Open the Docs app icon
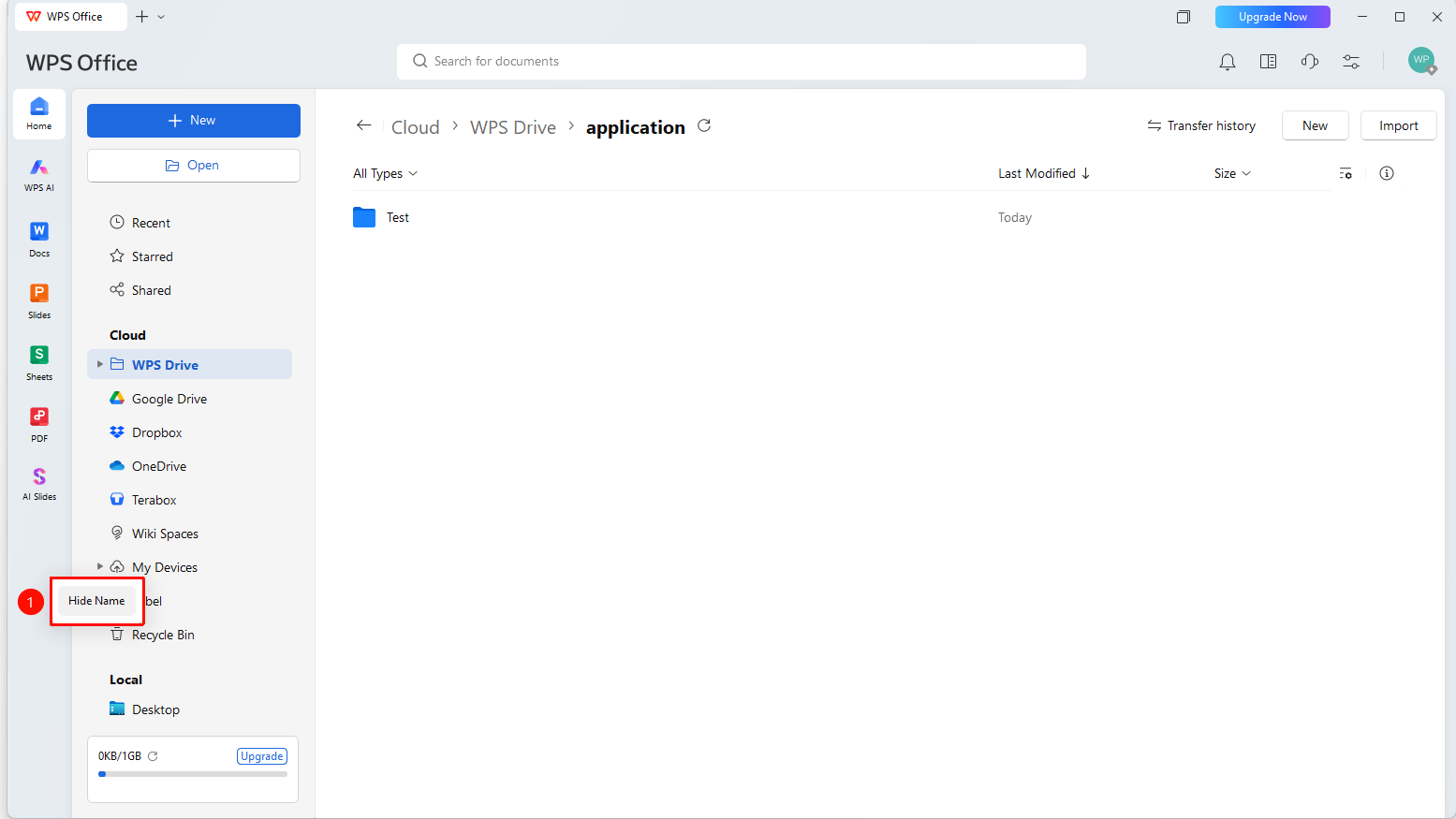1456x819 pixels. point(39,240)
